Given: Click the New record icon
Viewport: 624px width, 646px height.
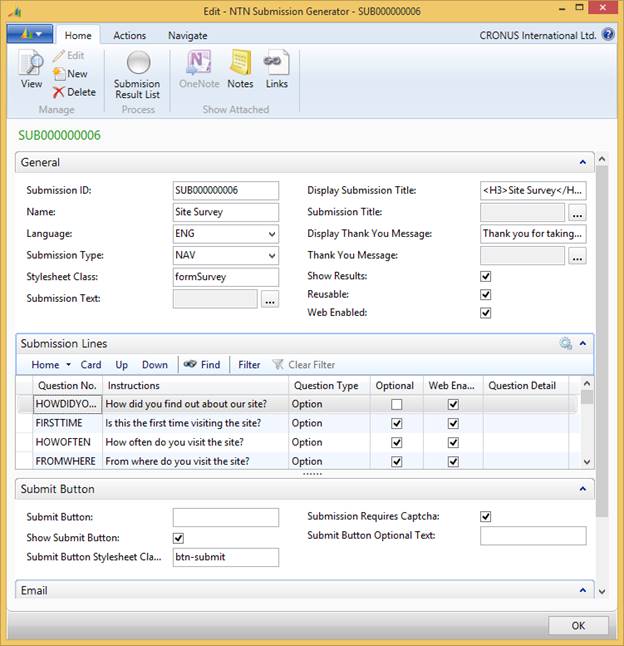Looking at the screenshot, I should tap(59, 74).
